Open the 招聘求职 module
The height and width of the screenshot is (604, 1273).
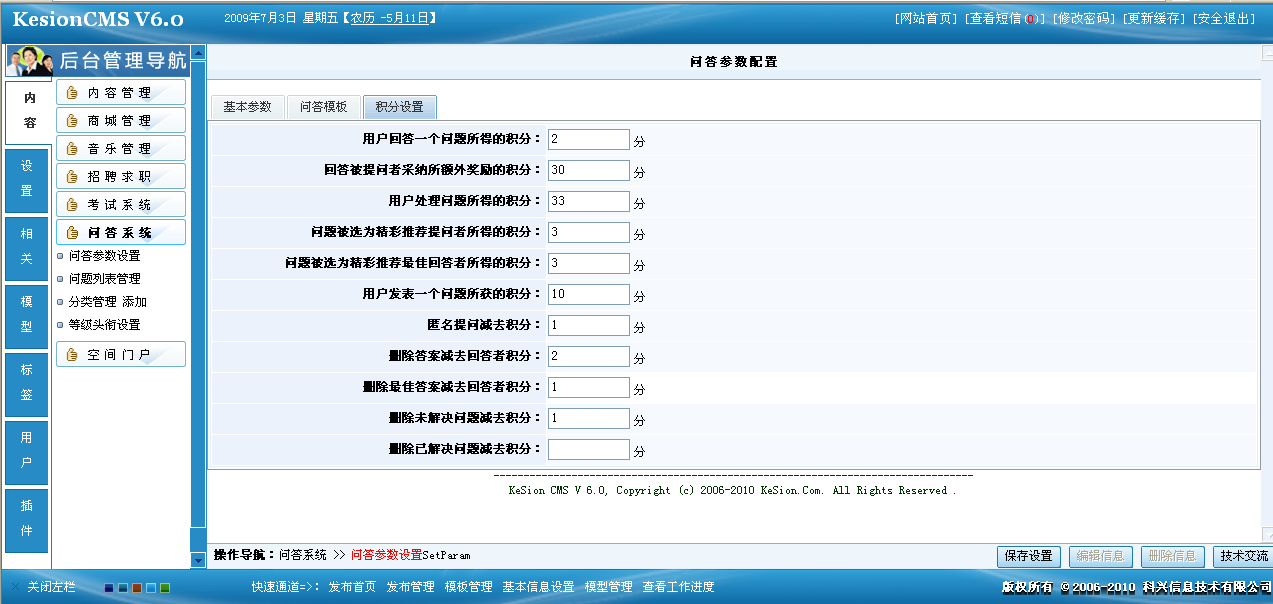coord(120,176)
